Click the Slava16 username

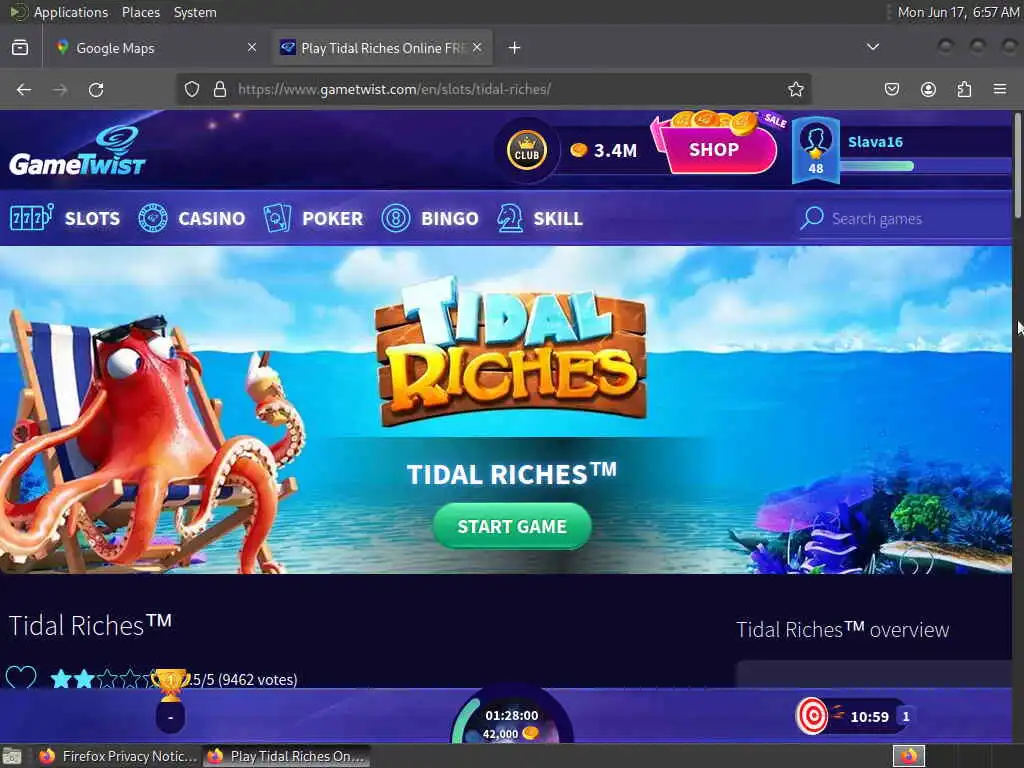[x=875, y=142]
